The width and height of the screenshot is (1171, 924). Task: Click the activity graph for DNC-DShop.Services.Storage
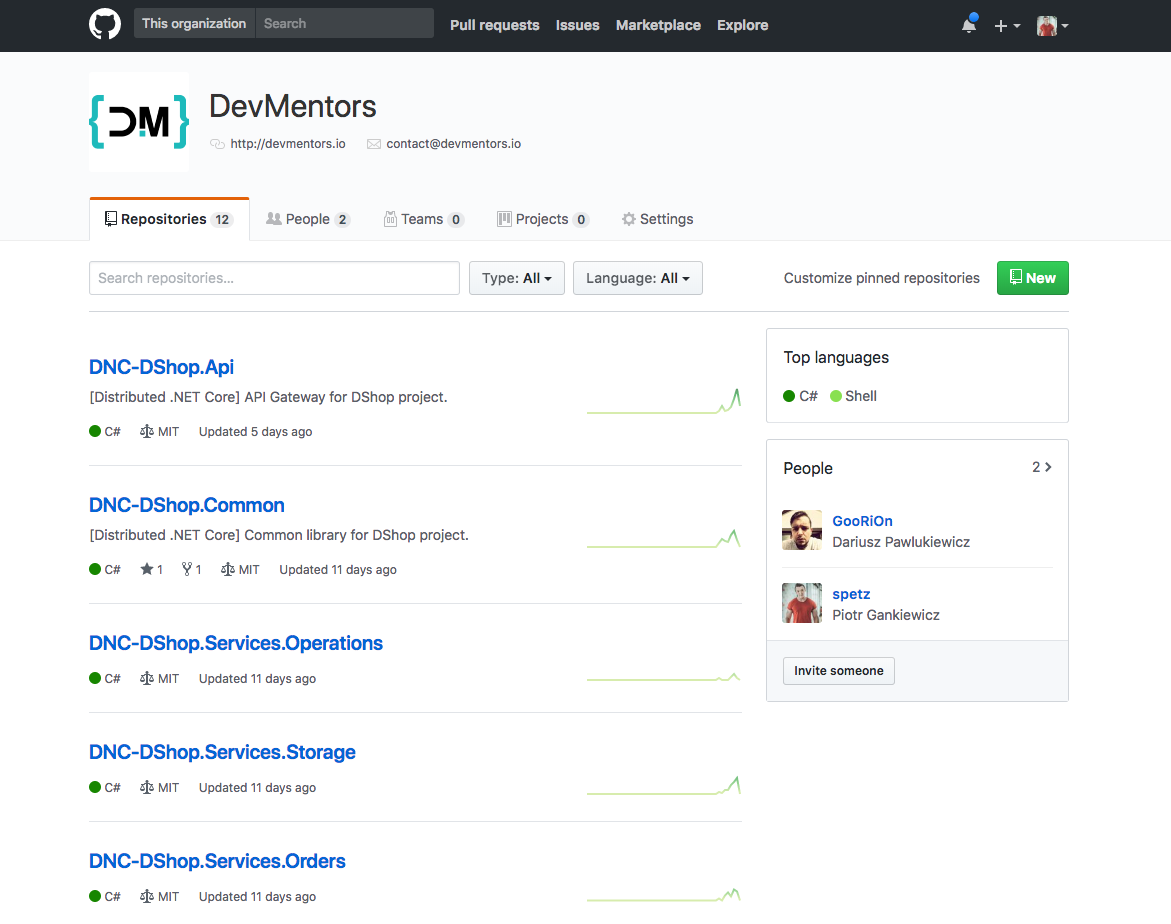click(663, 785)
